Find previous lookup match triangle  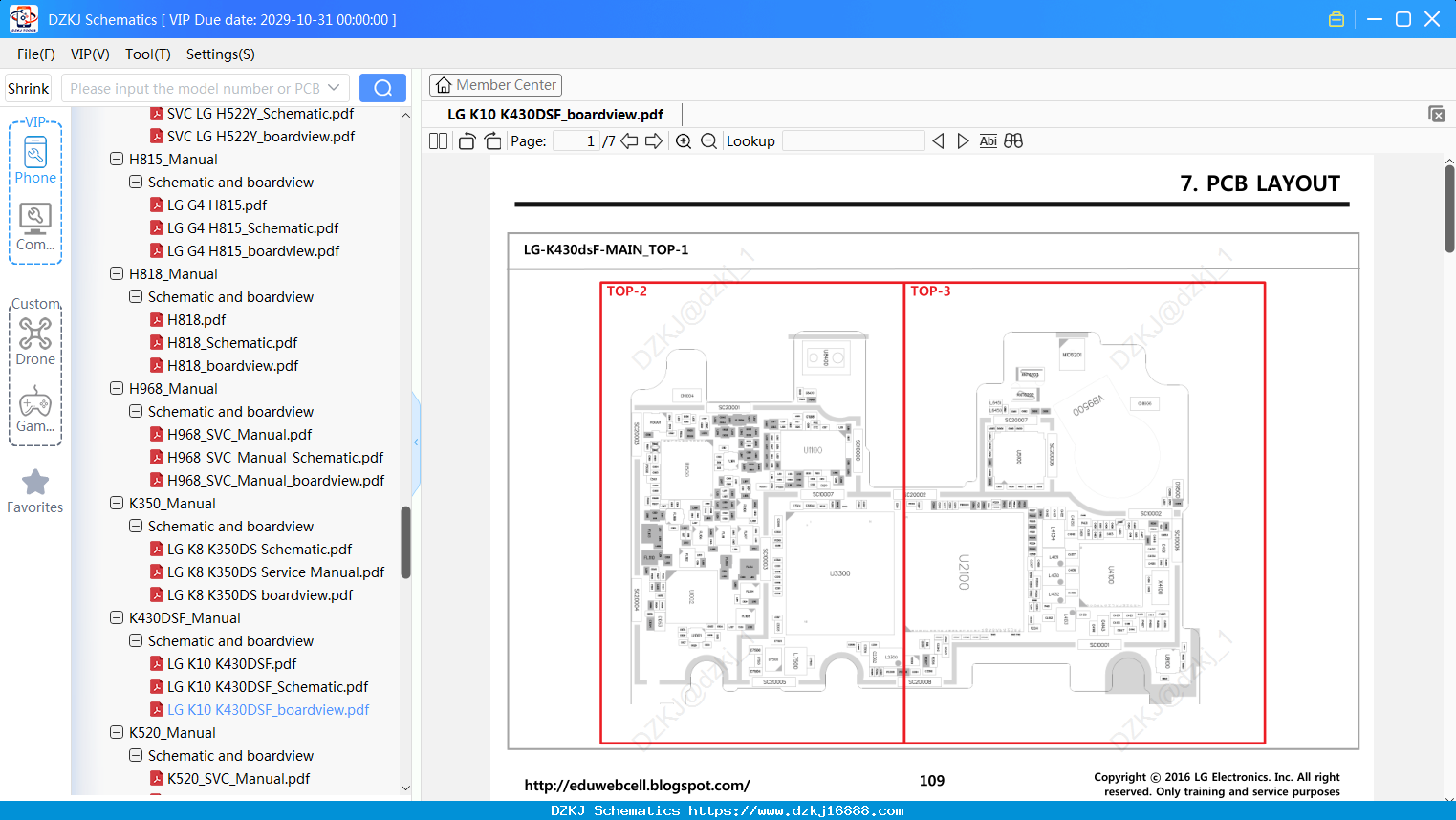tap(938, 141)
